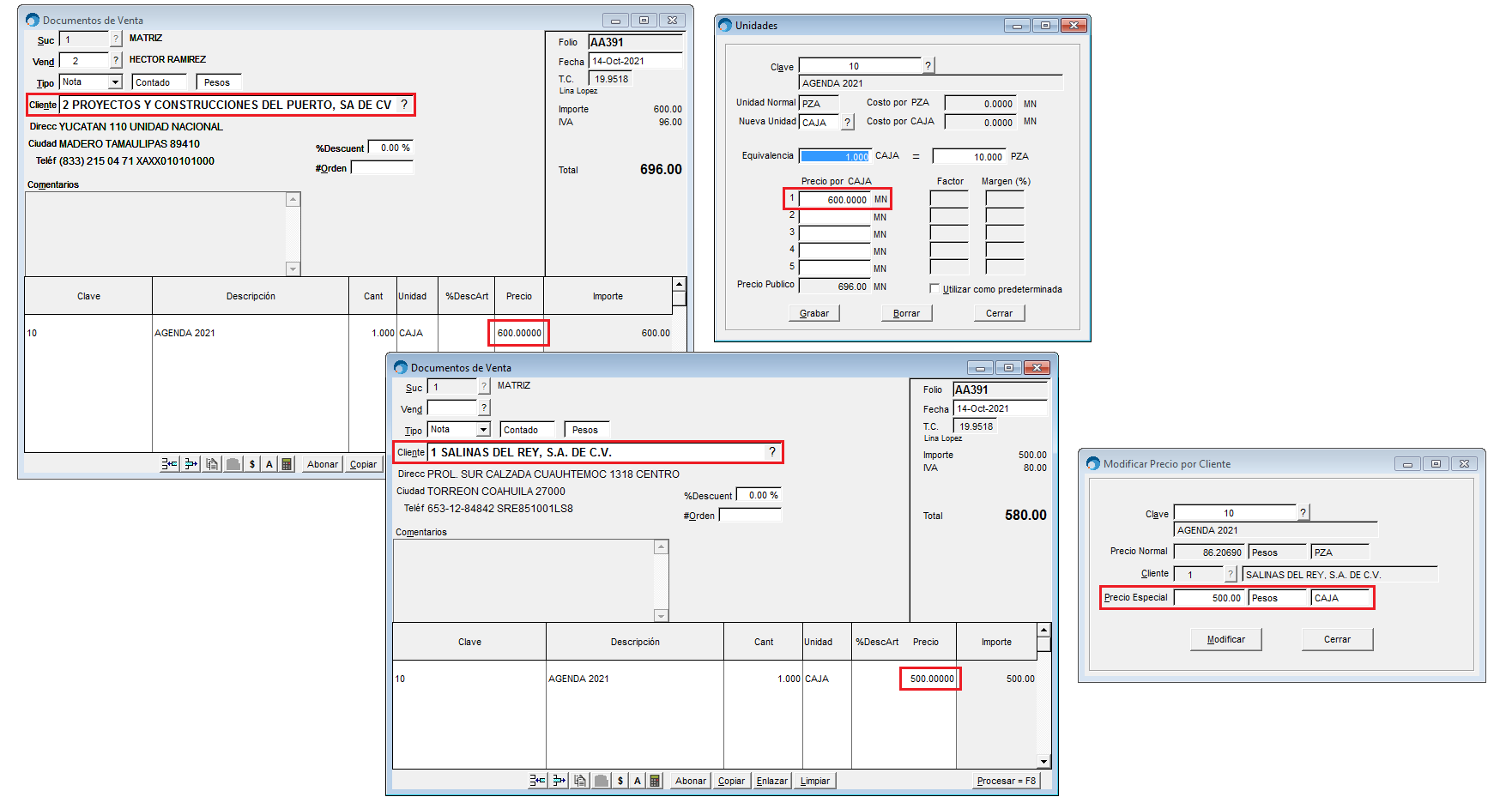Click the letter A icon in the SALINAS sale window
The image size is (1512, 803).
pyautogui.click(x=638, y=781)
